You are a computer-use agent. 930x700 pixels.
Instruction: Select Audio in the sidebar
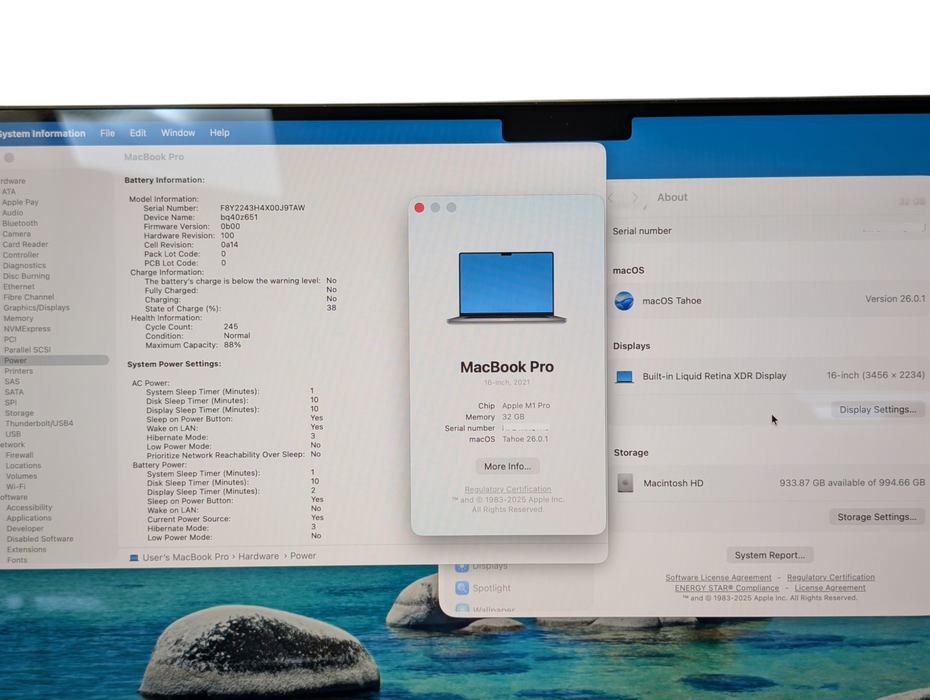[12, 213]
